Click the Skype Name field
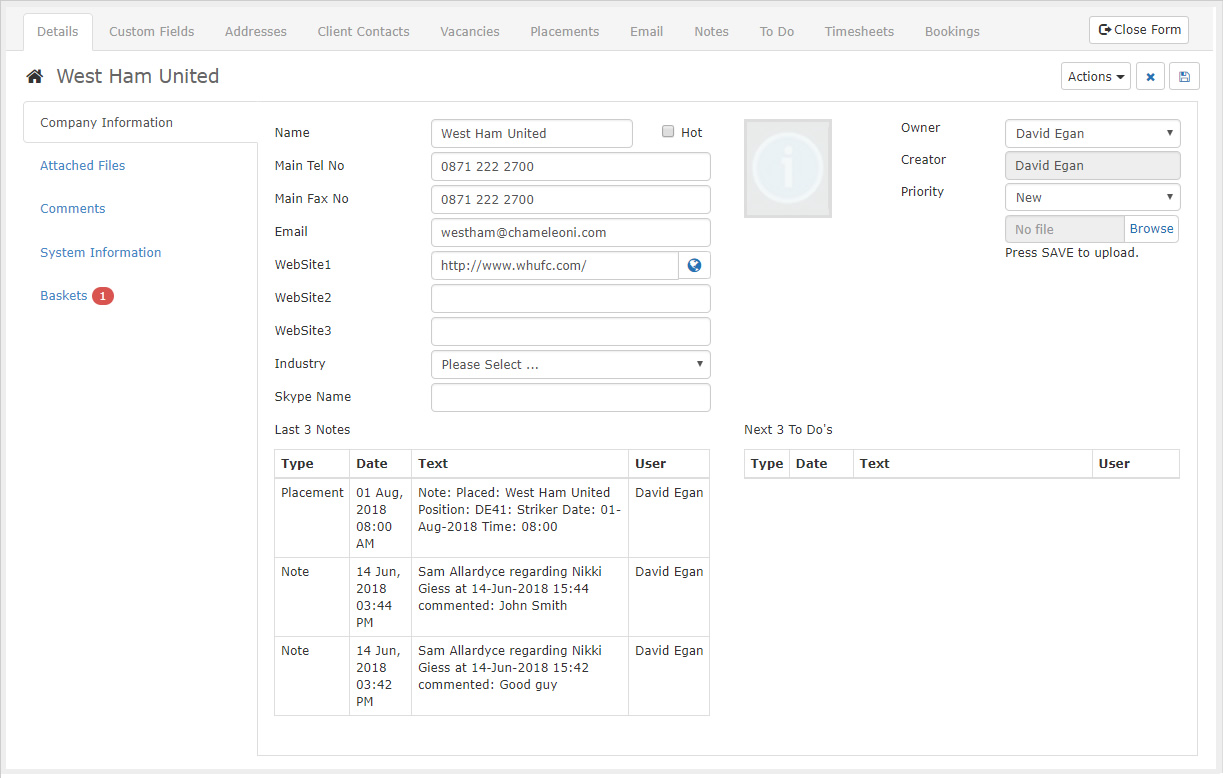1223x778 pixels. (x=571, y=397)
